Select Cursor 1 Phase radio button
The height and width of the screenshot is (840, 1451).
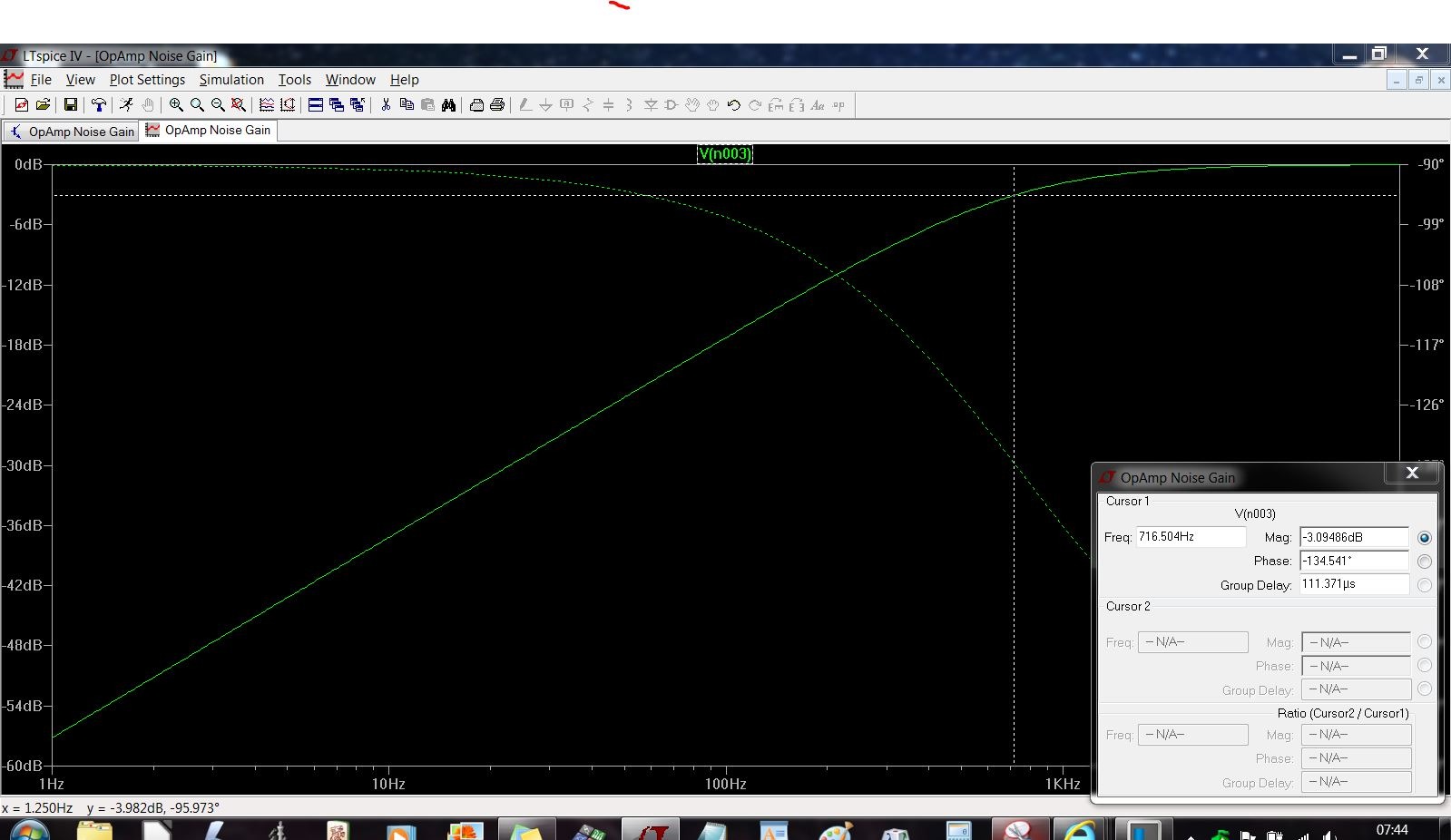point(1425,562)
